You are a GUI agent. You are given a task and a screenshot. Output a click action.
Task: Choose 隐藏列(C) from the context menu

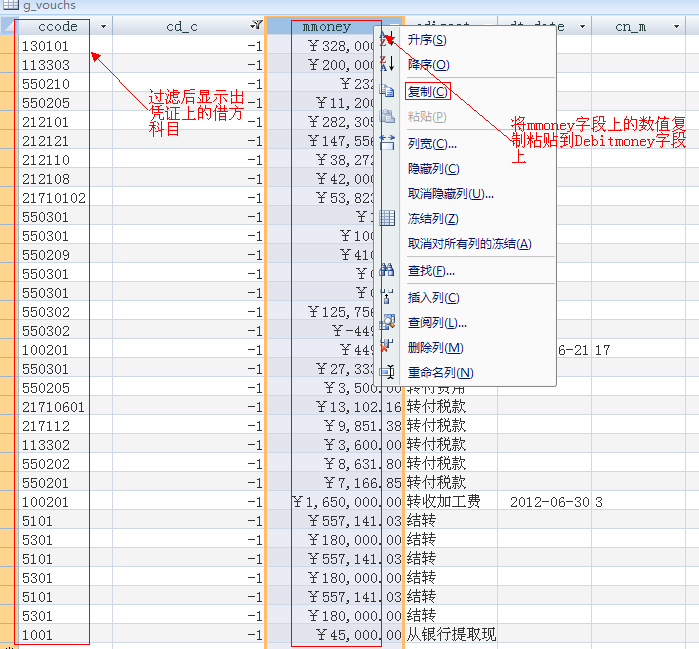click(433, 168)
